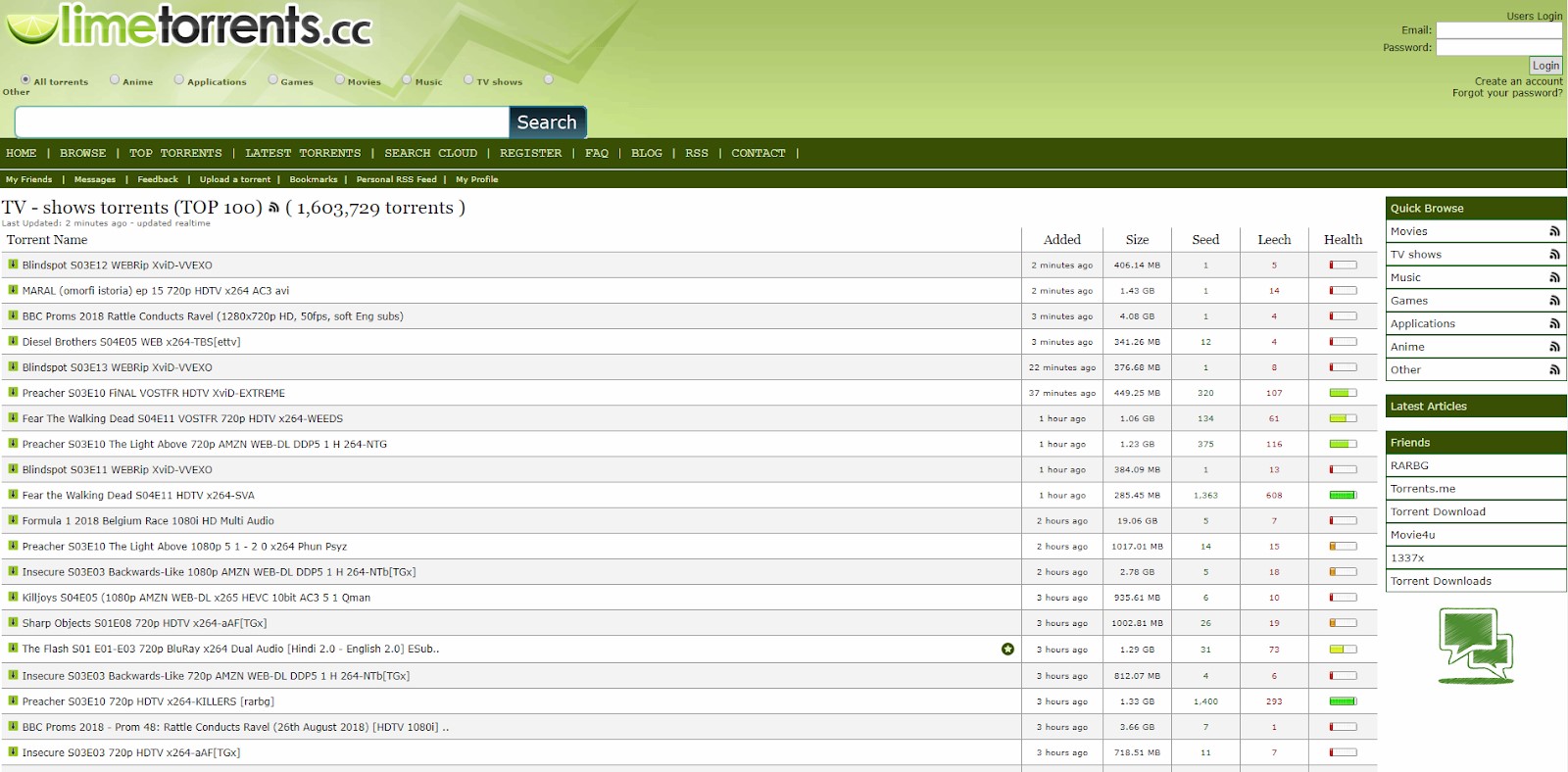Click download icon for BBC Proms Prom 48
The width and height of the screenshot is (1568, 772).
pyautogui.click(x=13, y=726)
